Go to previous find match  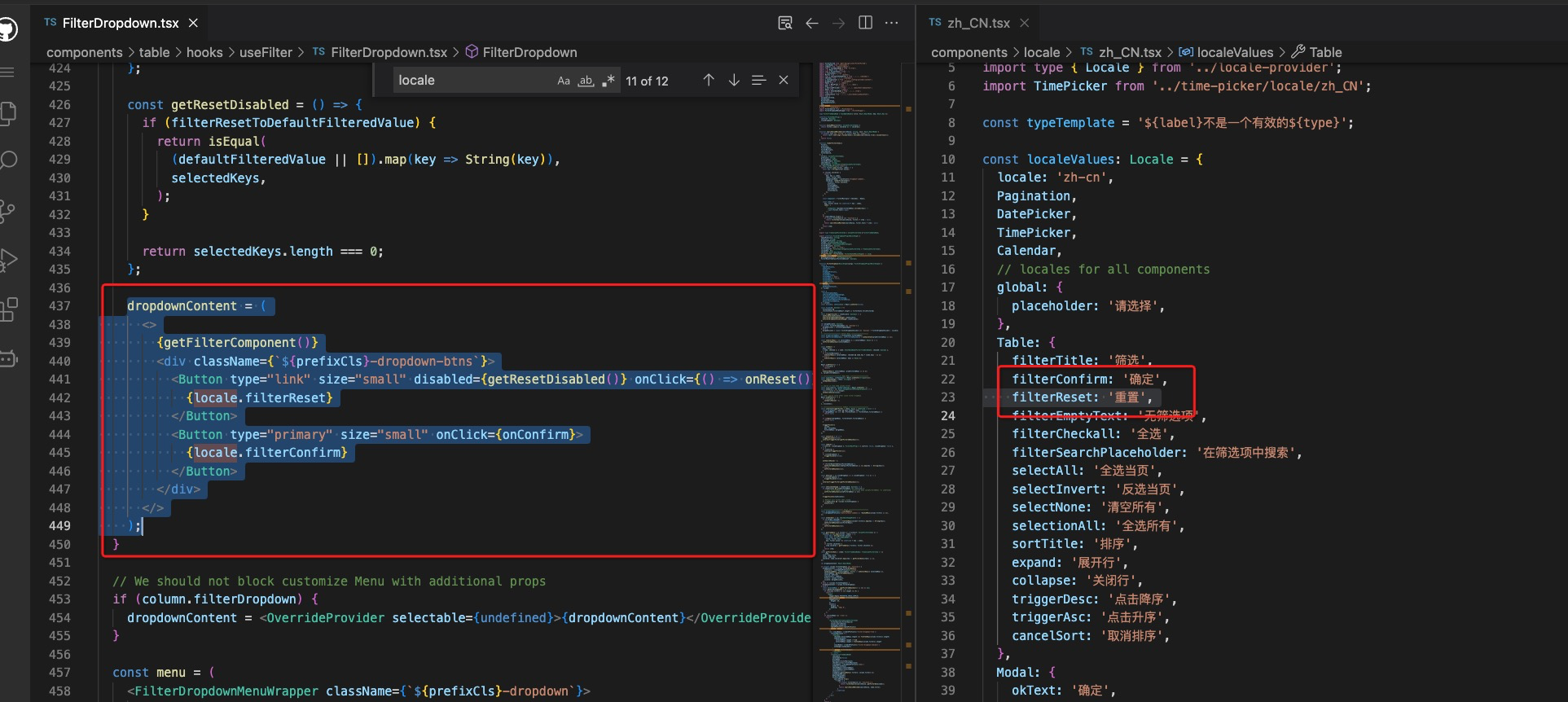(x=709, y=80)
